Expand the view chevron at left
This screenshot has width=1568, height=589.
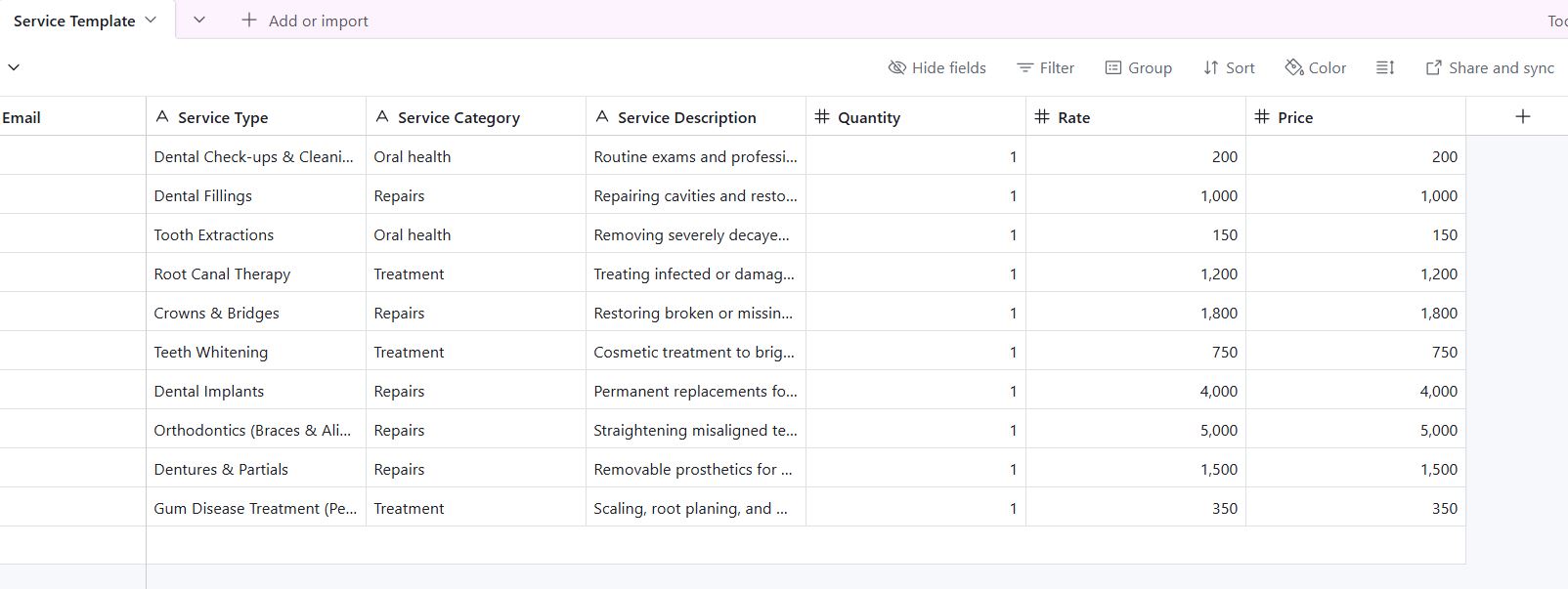point(14,67)
